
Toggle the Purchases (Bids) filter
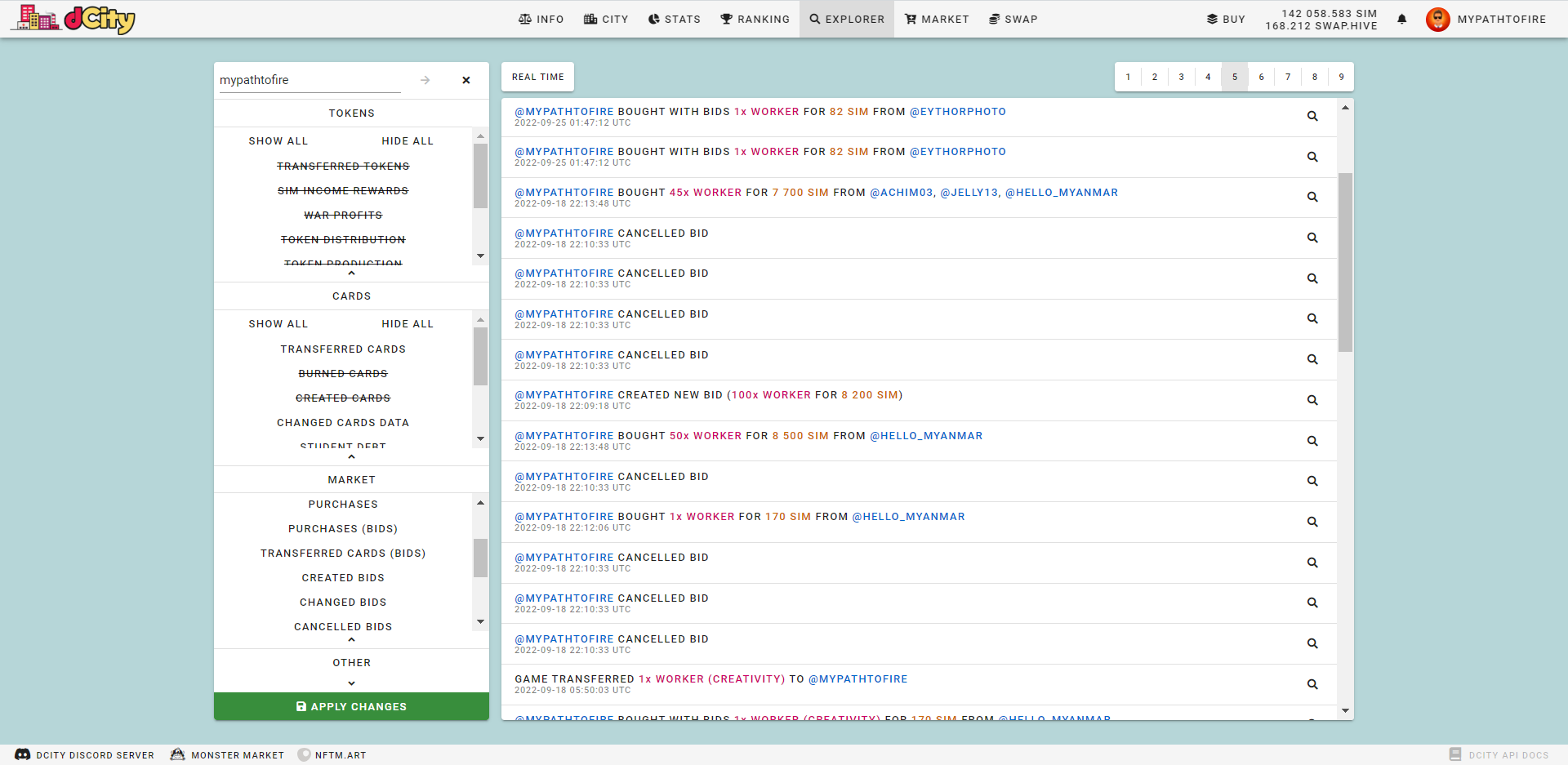click(x=343, y=528)
